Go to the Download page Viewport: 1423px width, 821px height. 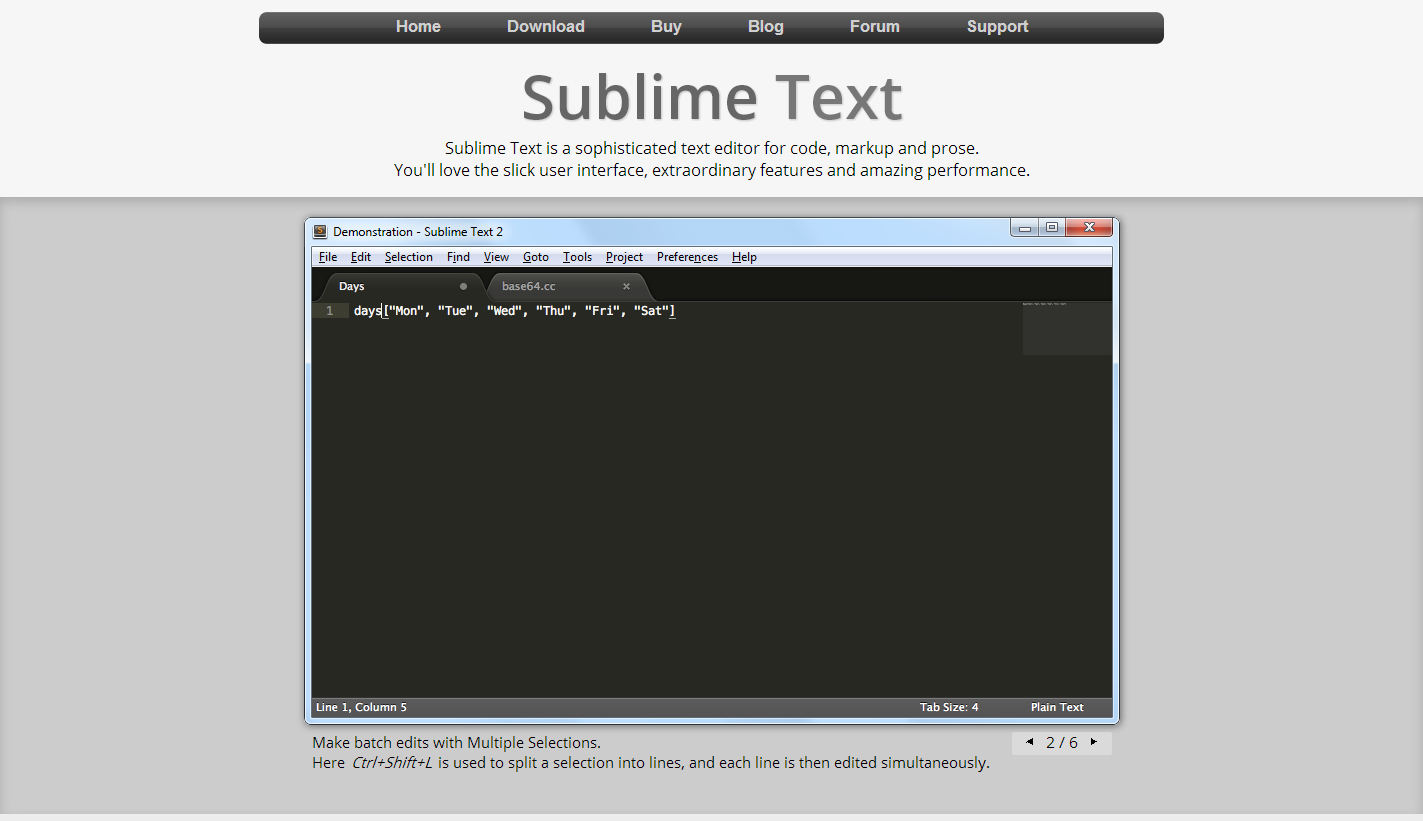(546, 27)
